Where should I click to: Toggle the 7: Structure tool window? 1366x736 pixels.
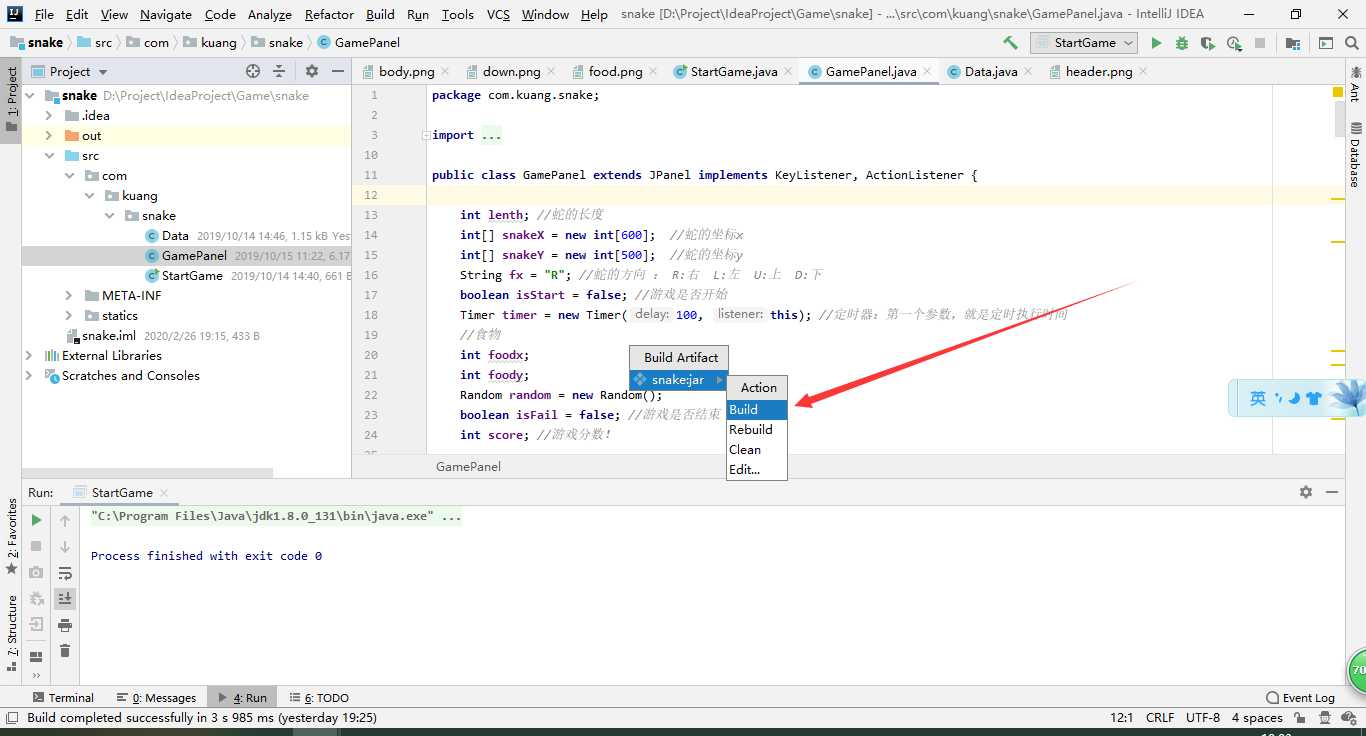point(11,634)
